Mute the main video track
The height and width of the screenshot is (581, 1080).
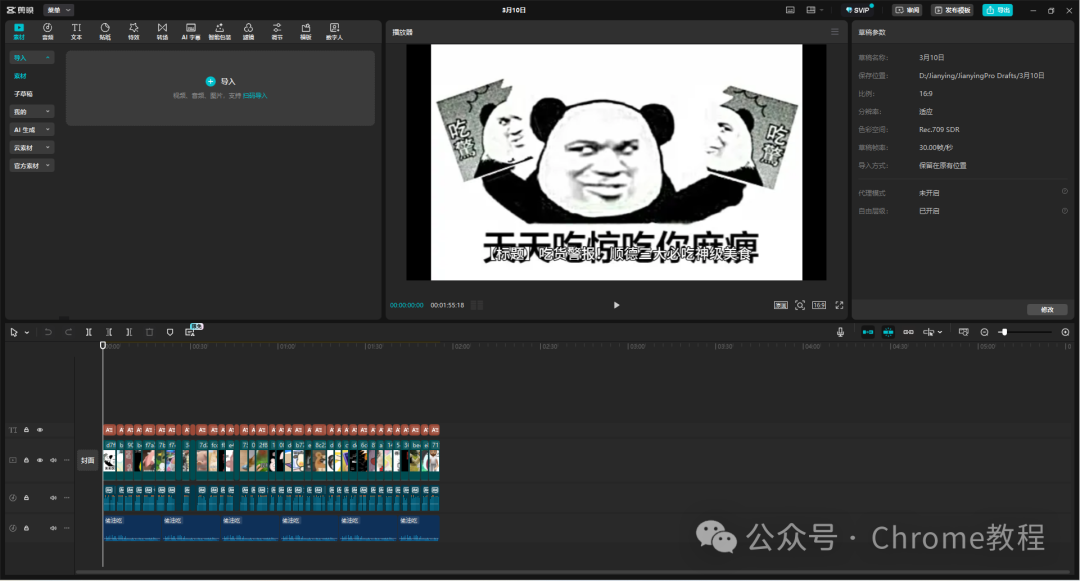click(x=53, y=460)
